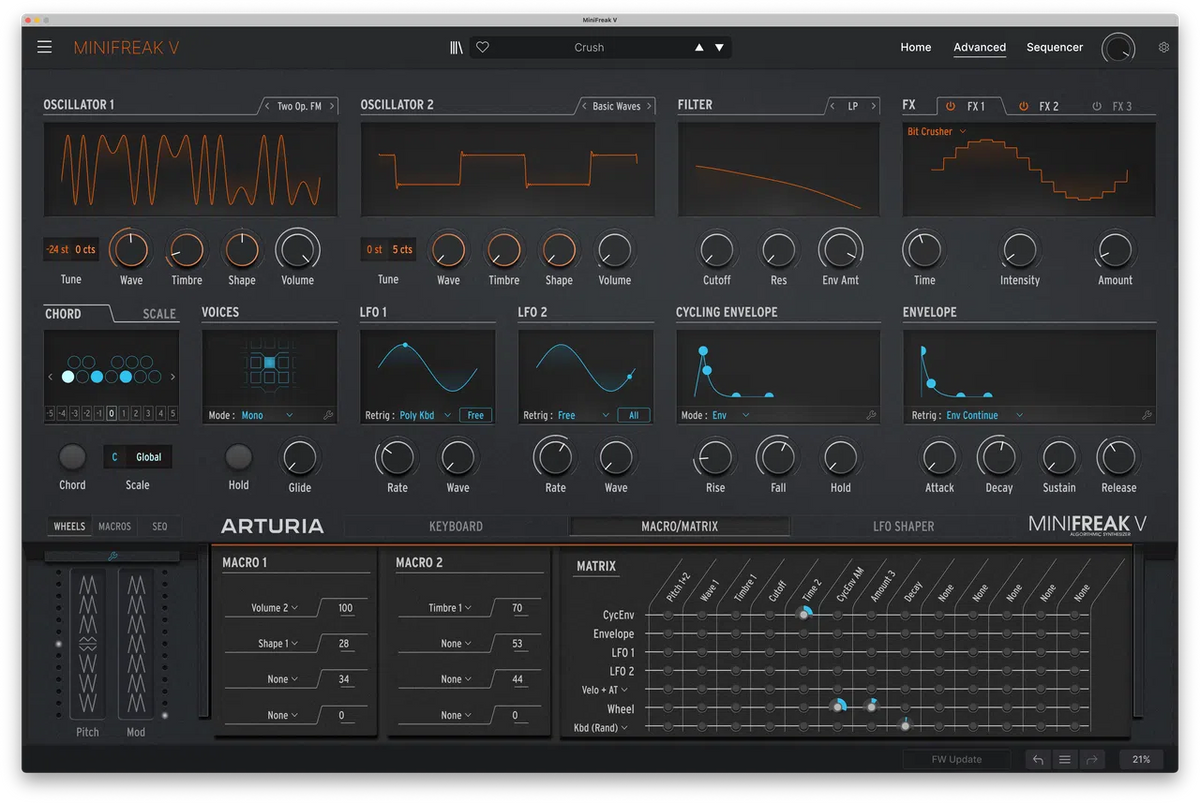Open the LFO SHAPER panel
1200x803 pixels.
[x=903, y=526]
